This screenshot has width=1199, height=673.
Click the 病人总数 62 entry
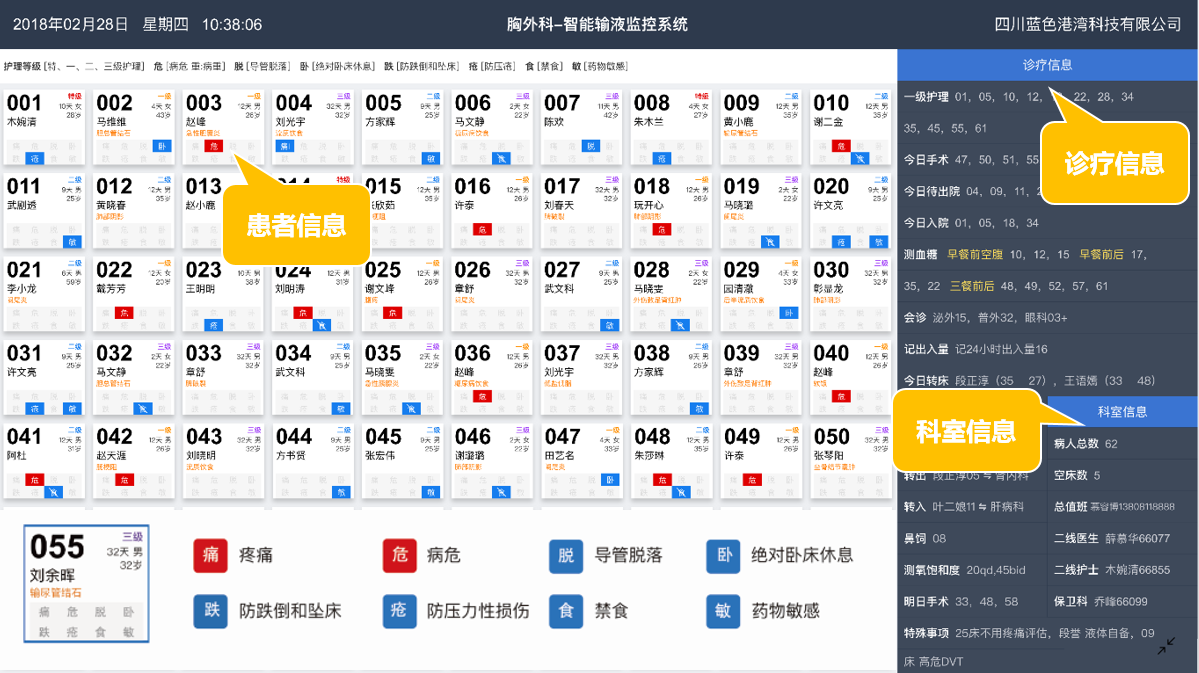[1122, 444]
